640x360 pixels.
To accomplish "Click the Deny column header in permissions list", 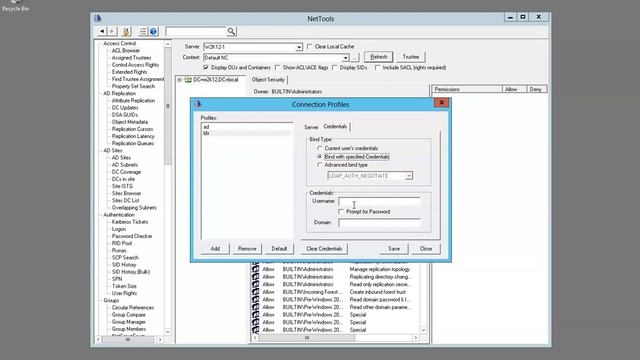I will point(537,89).
